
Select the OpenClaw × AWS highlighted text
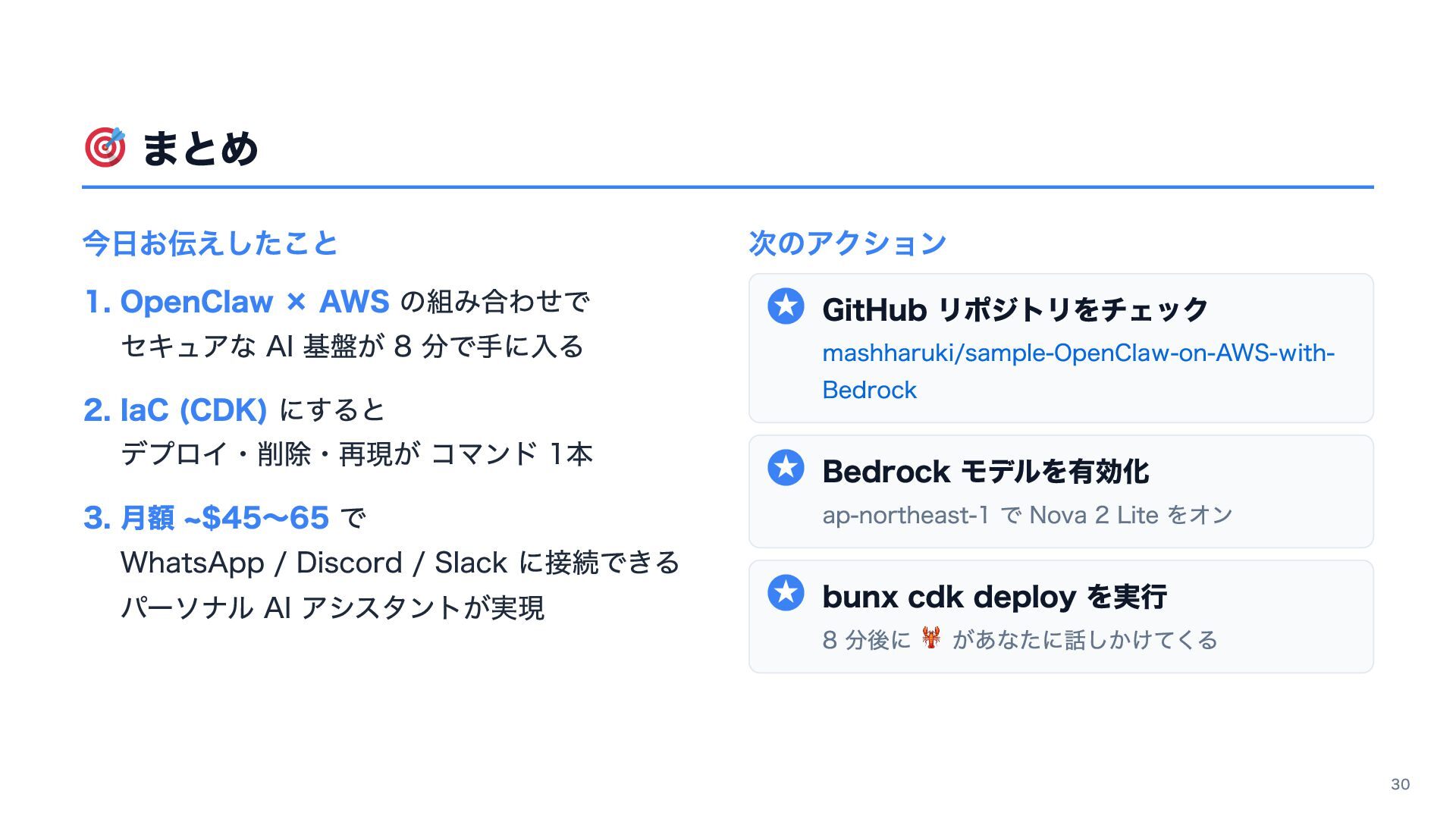tap(255, 302)
